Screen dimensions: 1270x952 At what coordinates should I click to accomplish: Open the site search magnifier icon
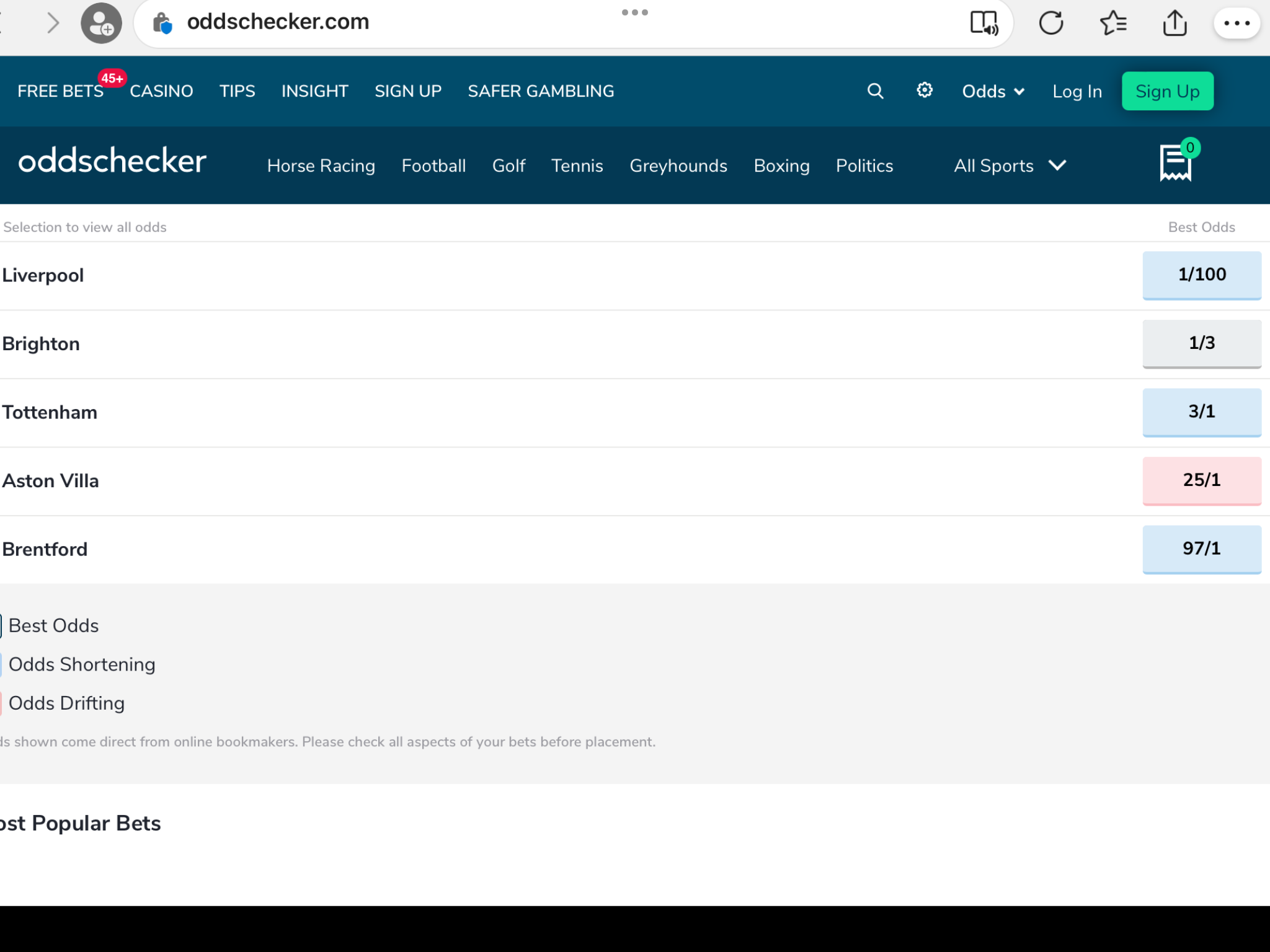875,91
